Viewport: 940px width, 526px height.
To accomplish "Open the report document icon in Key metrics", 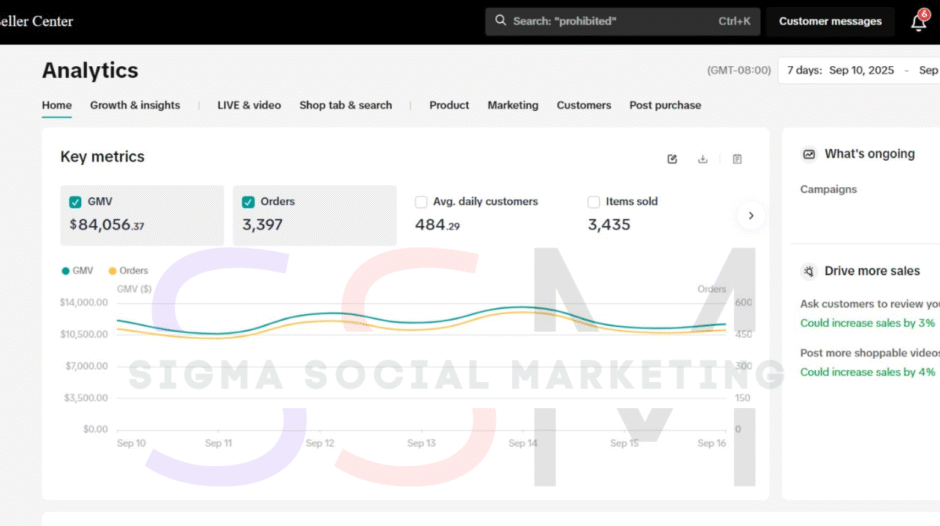I will (737, 159).
